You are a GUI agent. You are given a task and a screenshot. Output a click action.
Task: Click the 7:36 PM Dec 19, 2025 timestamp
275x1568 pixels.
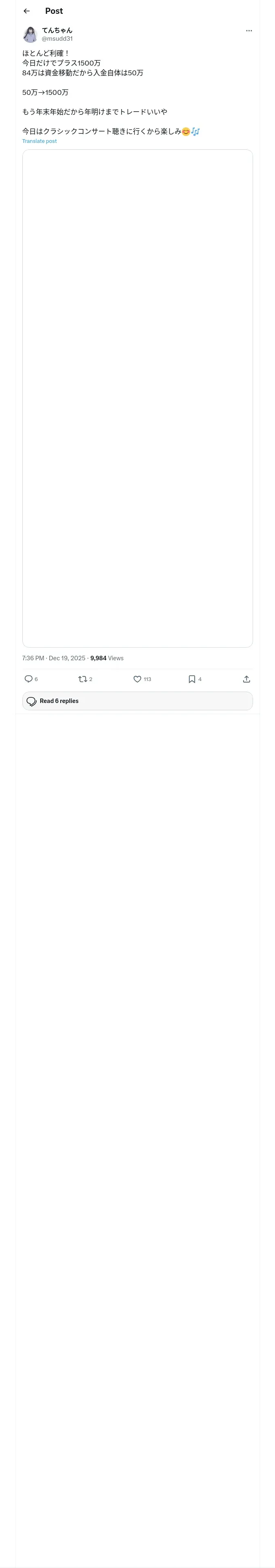tap(54, 658)
